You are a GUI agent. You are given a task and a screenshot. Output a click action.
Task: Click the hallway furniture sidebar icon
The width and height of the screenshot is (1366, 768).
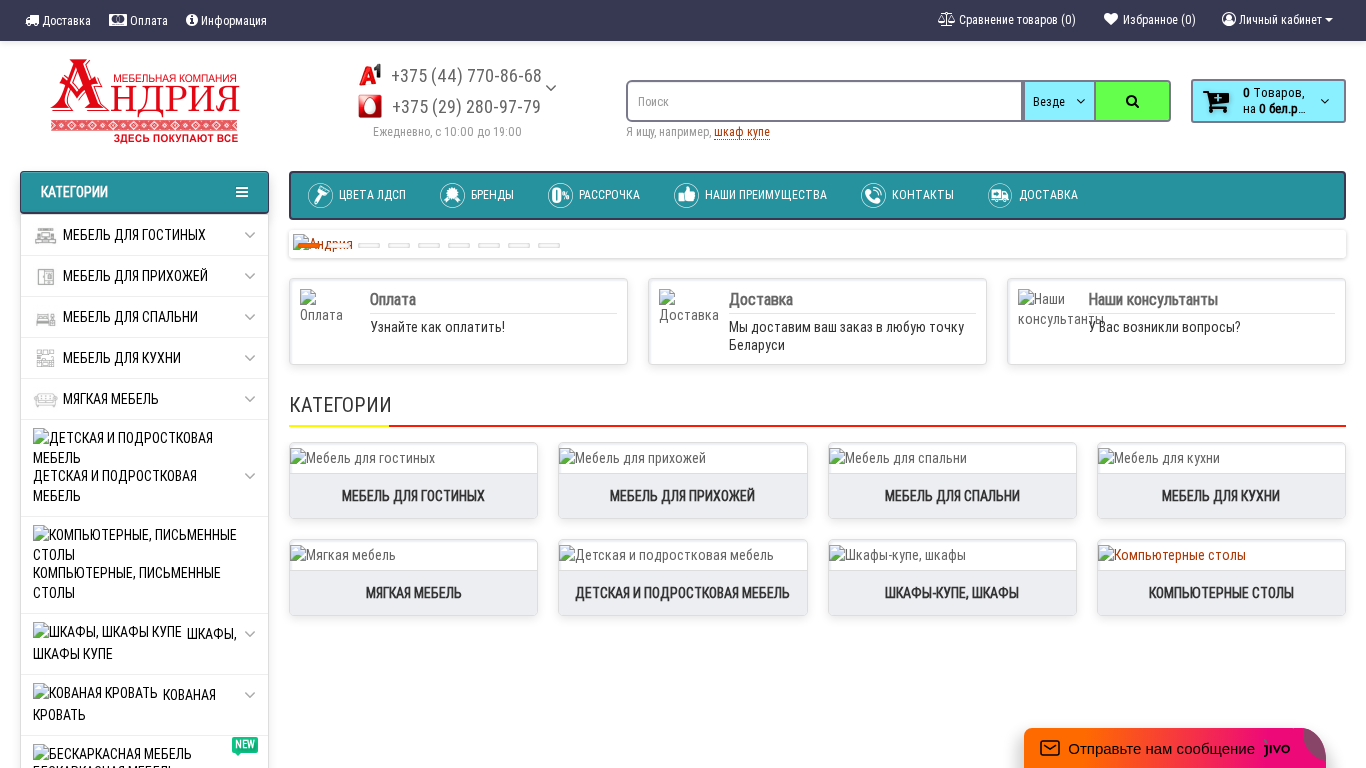pyautogui.click(x=45, y=276)
